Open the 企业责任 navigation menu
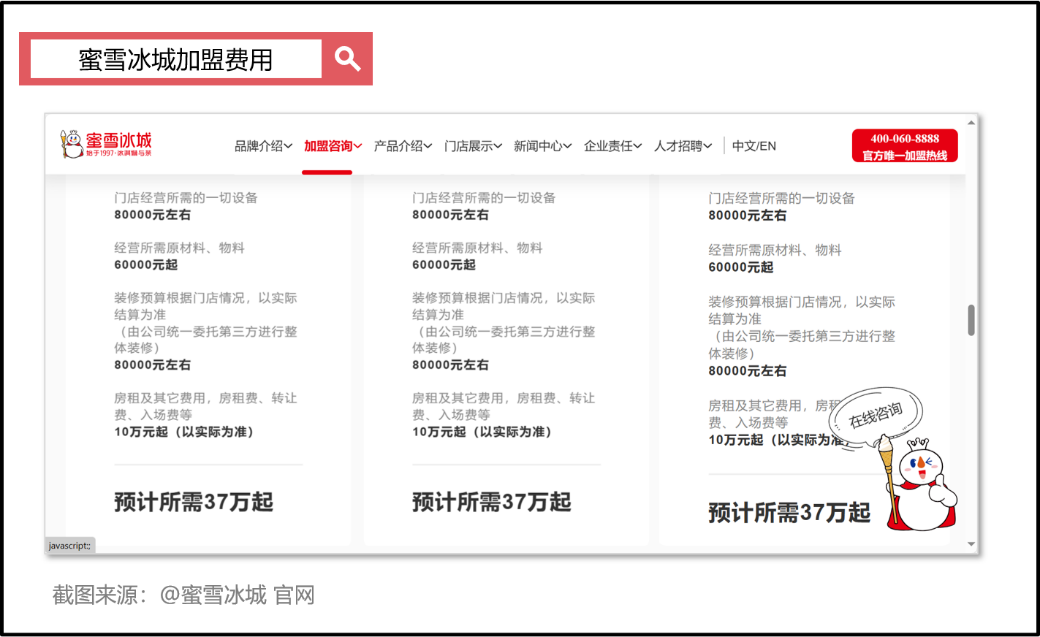Viewport: 1040px width, 637px height. (x=613, y=146)
